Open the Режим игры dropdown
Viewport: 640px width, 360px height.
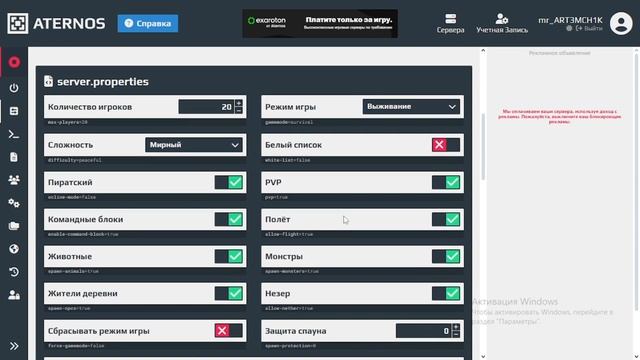coord(411,107)
